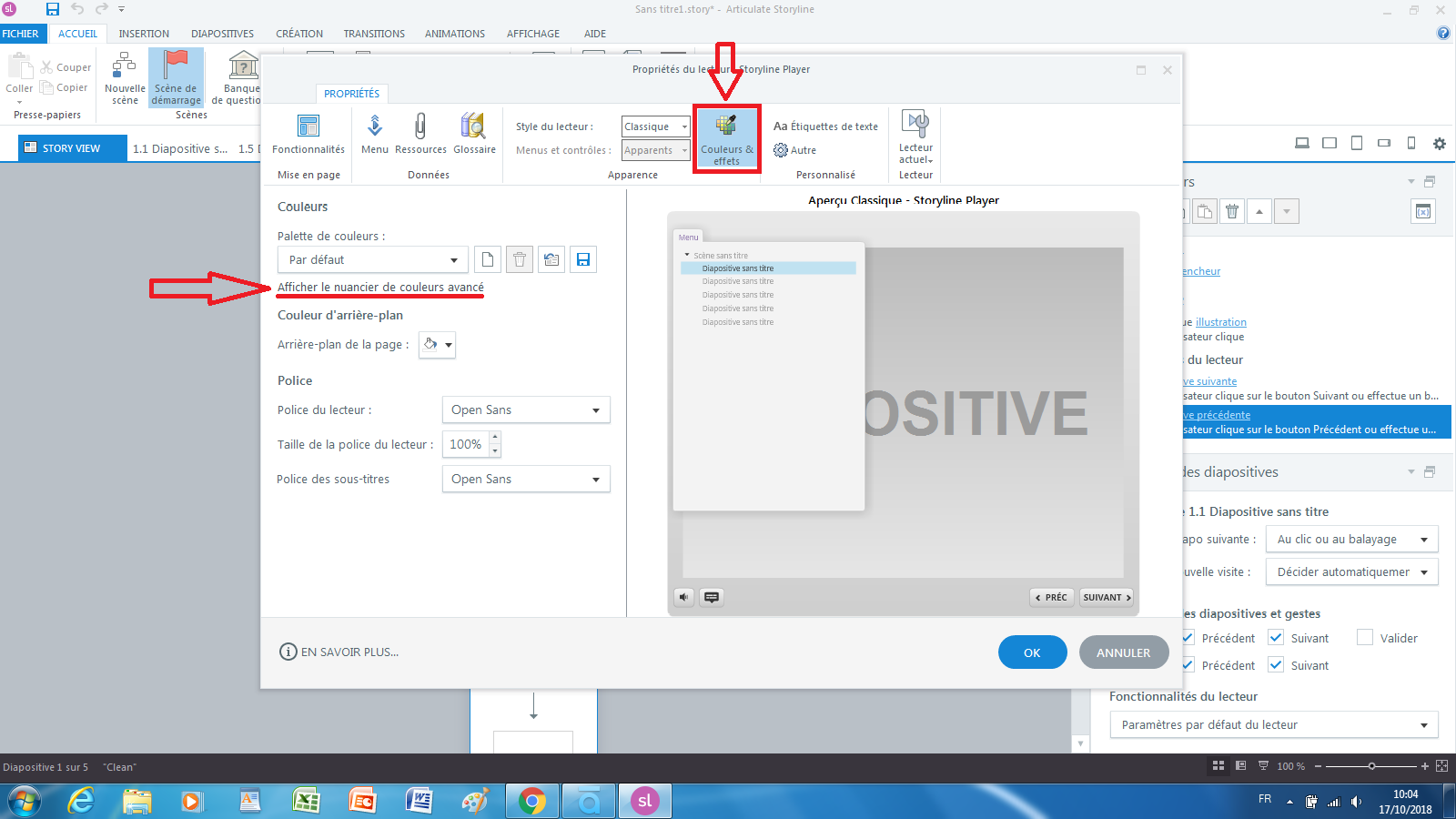Screen dimensions: 1456x819
Task: Click Nouvelle scène in the Storyline ribbon
Action: pos(125,79)
